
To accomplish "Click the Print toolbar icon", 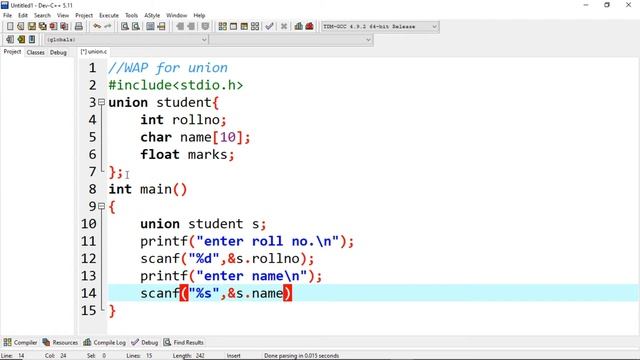I will [78, 27].
